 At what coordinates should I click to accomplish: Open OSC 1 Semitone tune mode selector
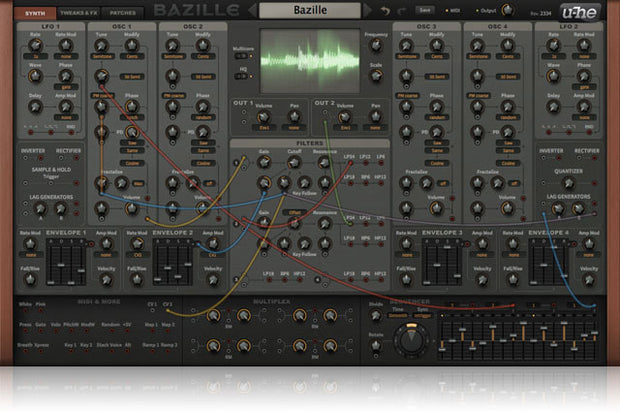tap(102, 57)
